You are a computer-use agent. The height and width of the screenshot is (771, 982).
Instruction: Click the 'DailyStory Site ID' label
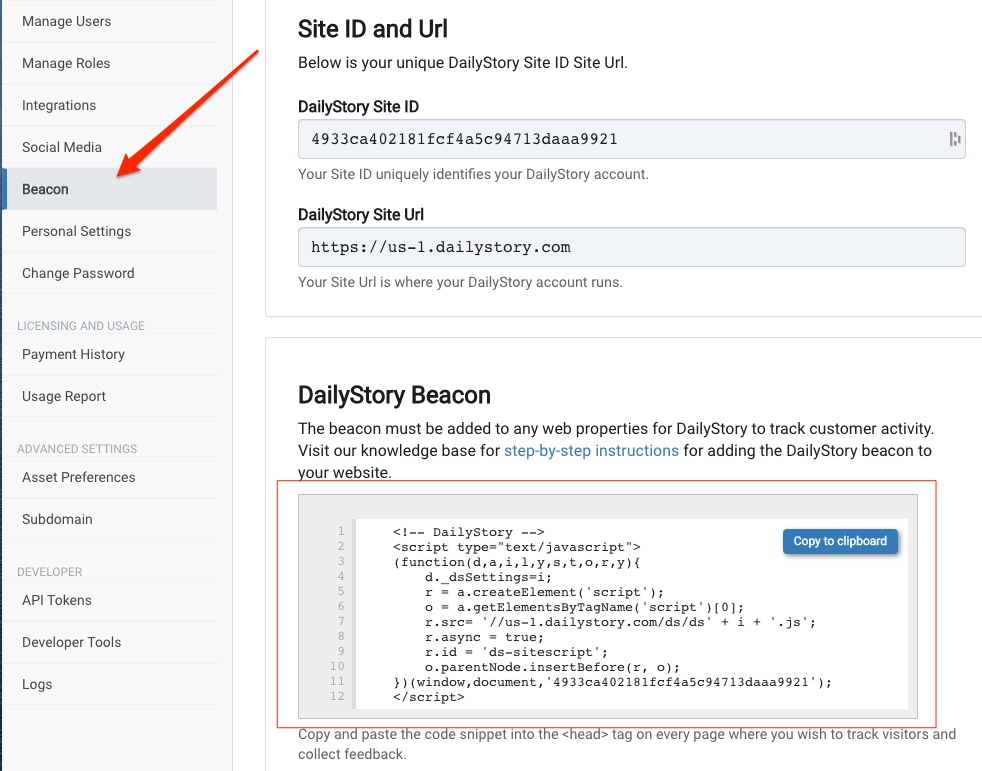click(x=358, y=106)
